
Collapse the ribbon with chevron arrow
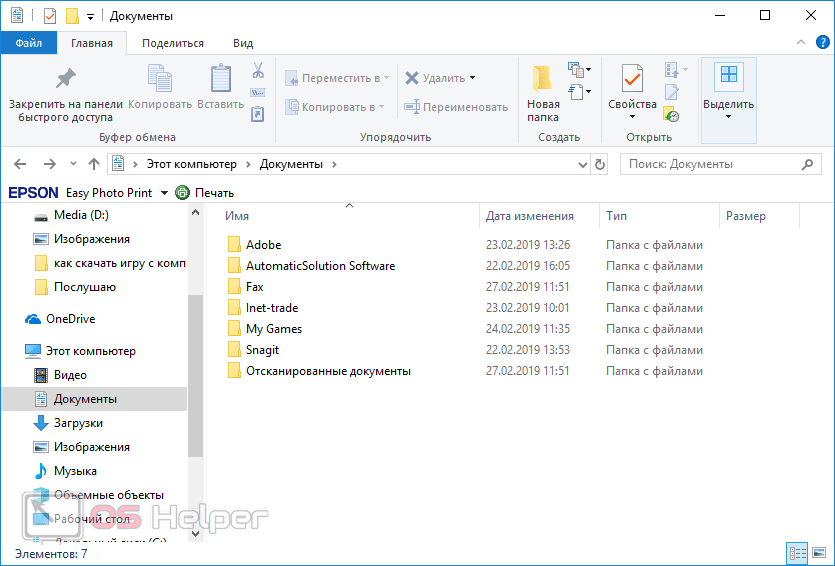point(800,43)
